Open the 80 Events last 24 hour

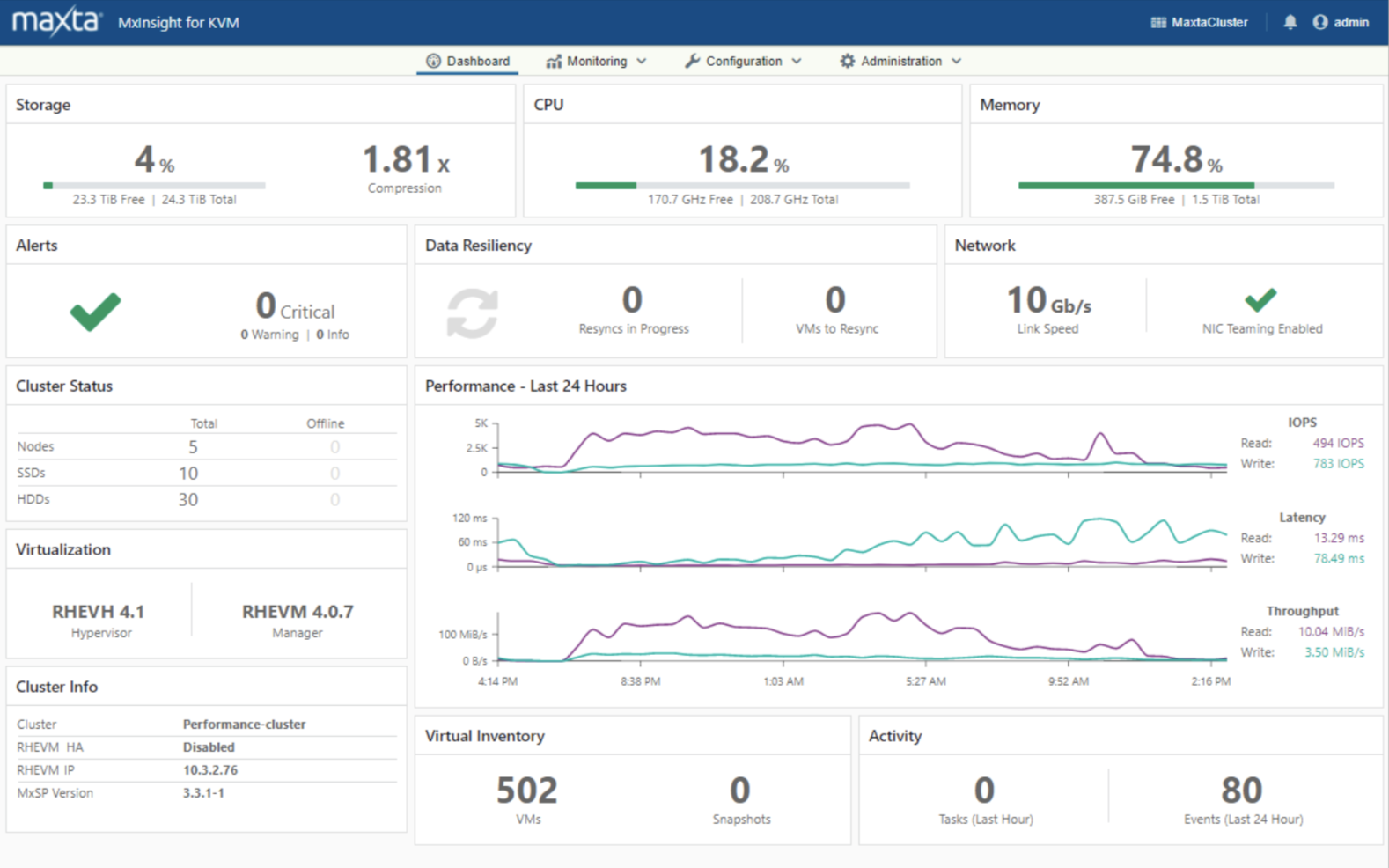[x=1241, y=791]
